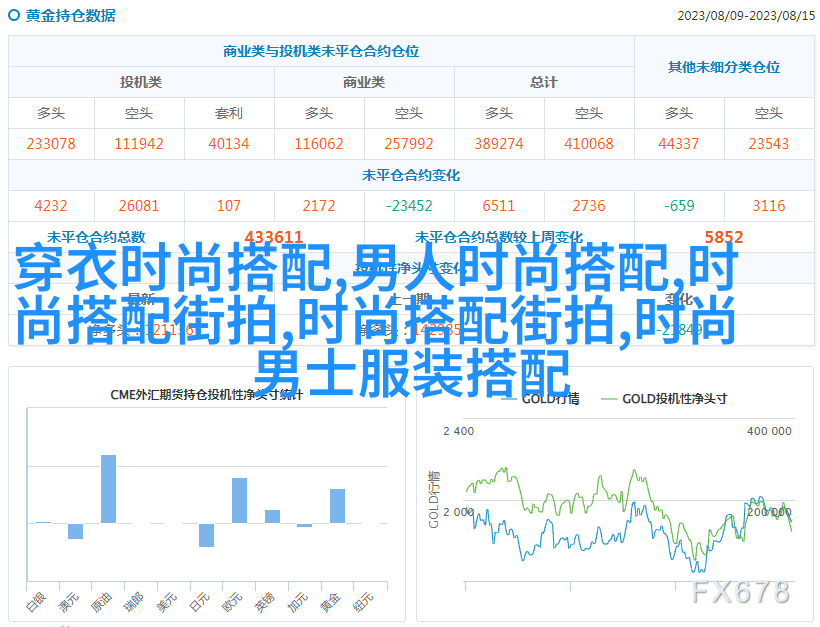Screen dimensions: 820x627
Task: Click the weekly change value 5852
Action: (724, 237)
